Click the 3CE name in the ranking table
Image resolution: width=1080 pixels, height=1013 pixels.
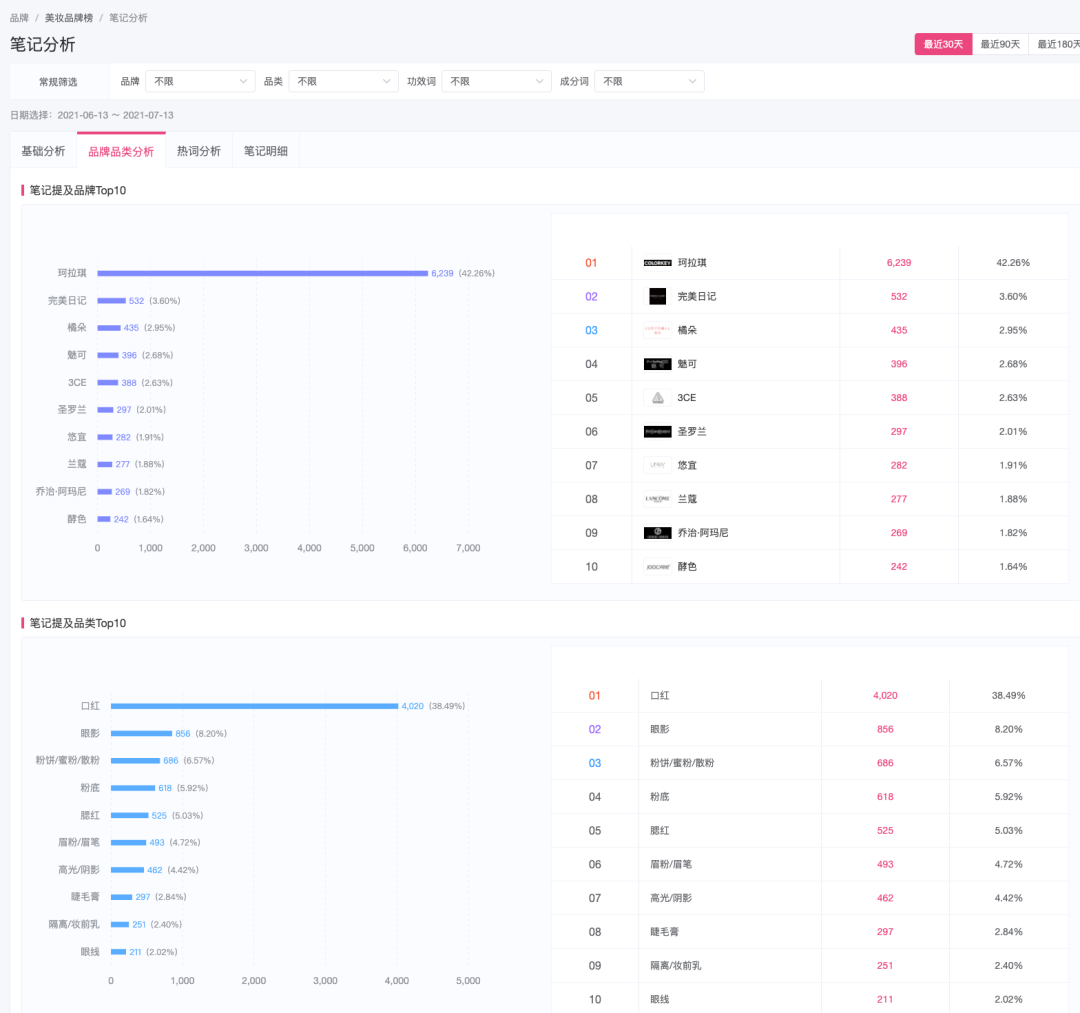[687, 398]
